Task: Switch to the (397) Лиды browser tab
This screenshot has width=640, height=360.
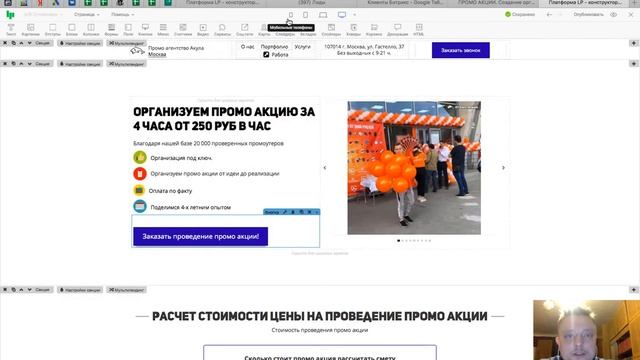Action: 313,2
